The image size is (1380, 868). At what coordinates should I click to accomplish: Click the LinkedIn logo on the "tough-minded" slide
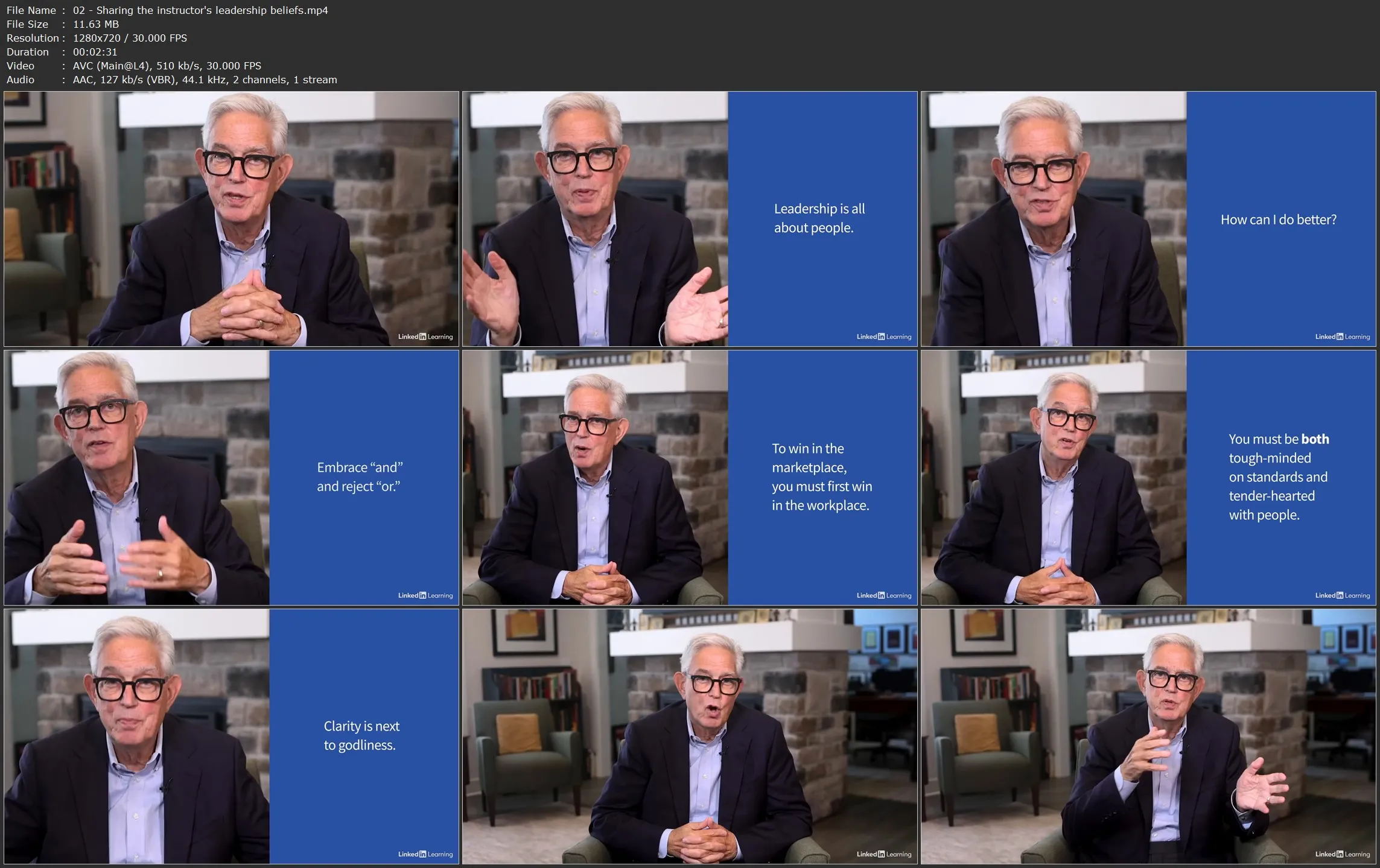click(x=1342, y=595)
